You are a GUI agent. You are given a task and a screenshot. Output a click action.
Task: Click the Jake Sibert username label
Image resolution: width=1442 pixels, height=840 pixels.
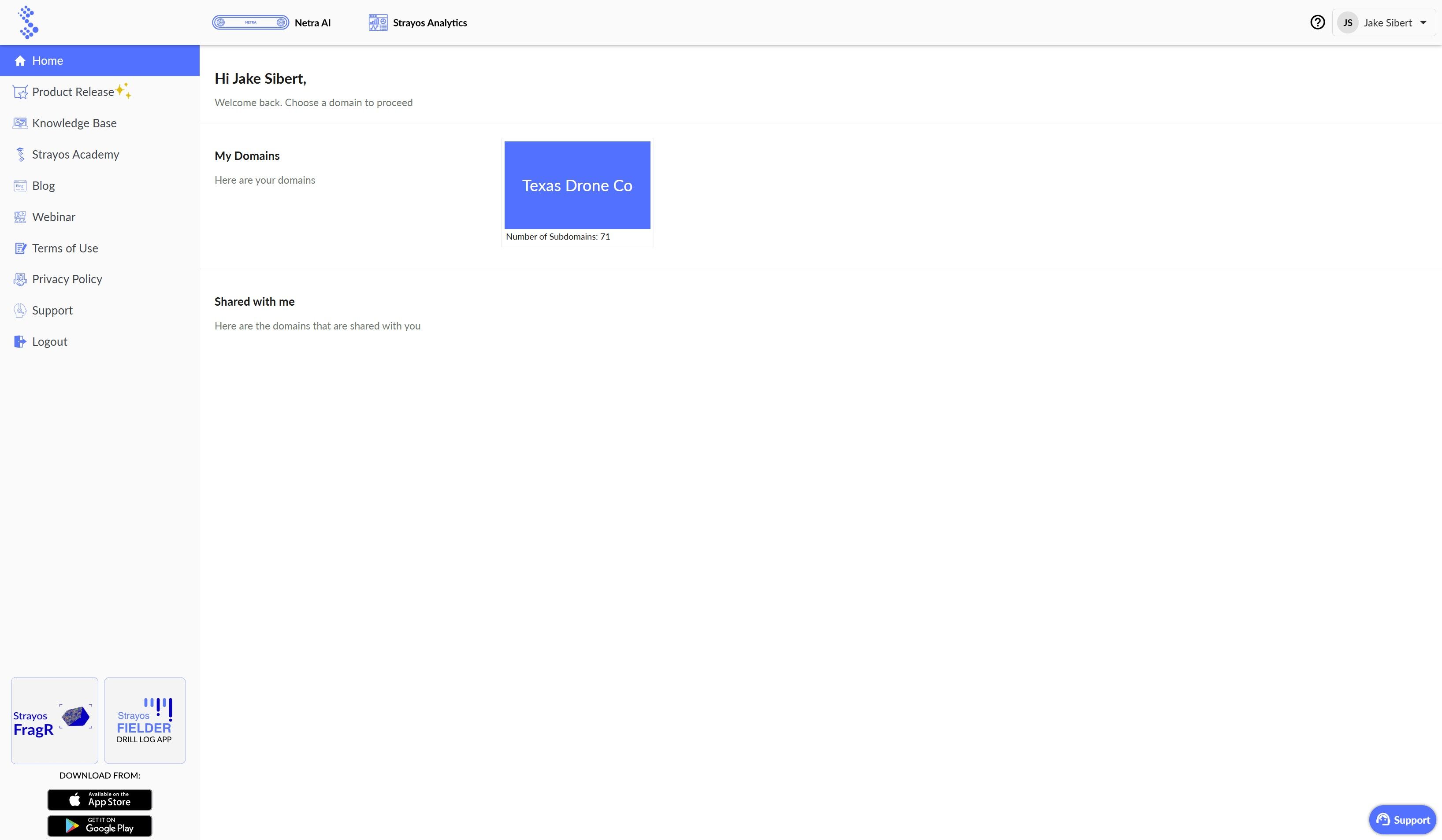point(1388,23)
